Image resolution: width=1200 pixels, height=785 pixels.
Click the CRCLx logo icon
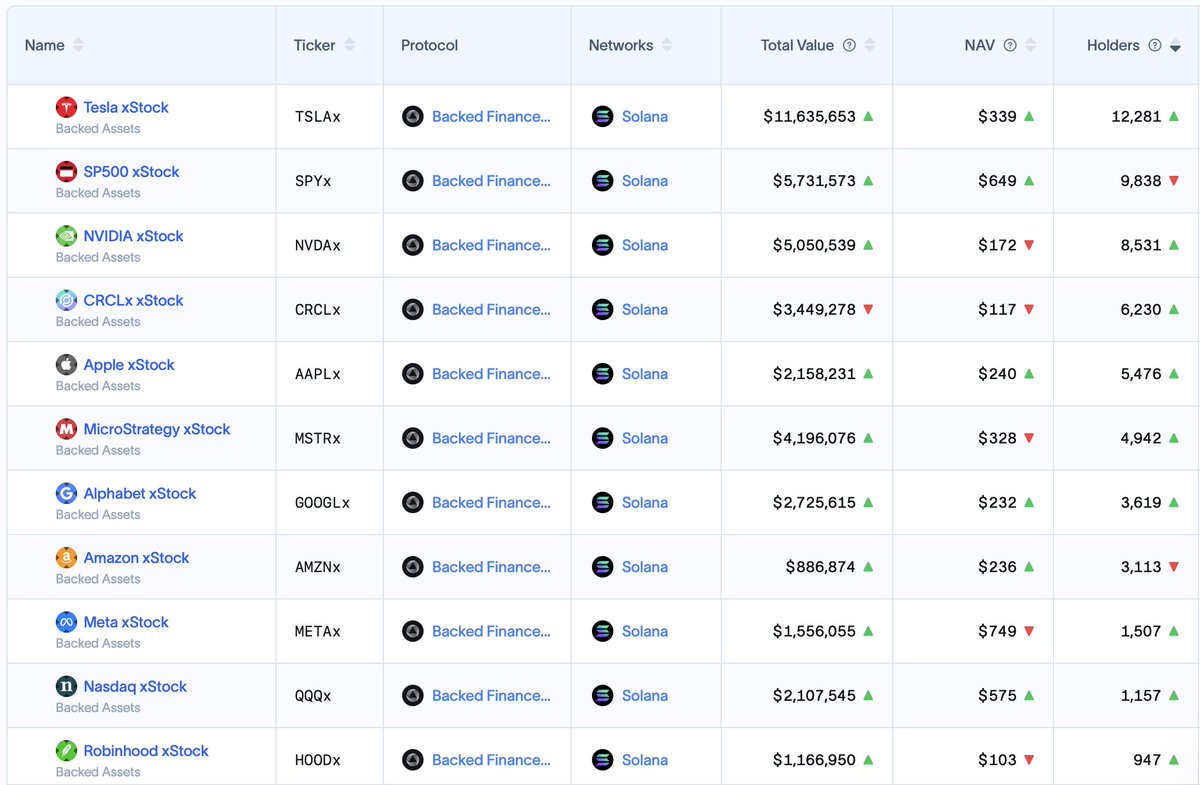tap(67, 300)
